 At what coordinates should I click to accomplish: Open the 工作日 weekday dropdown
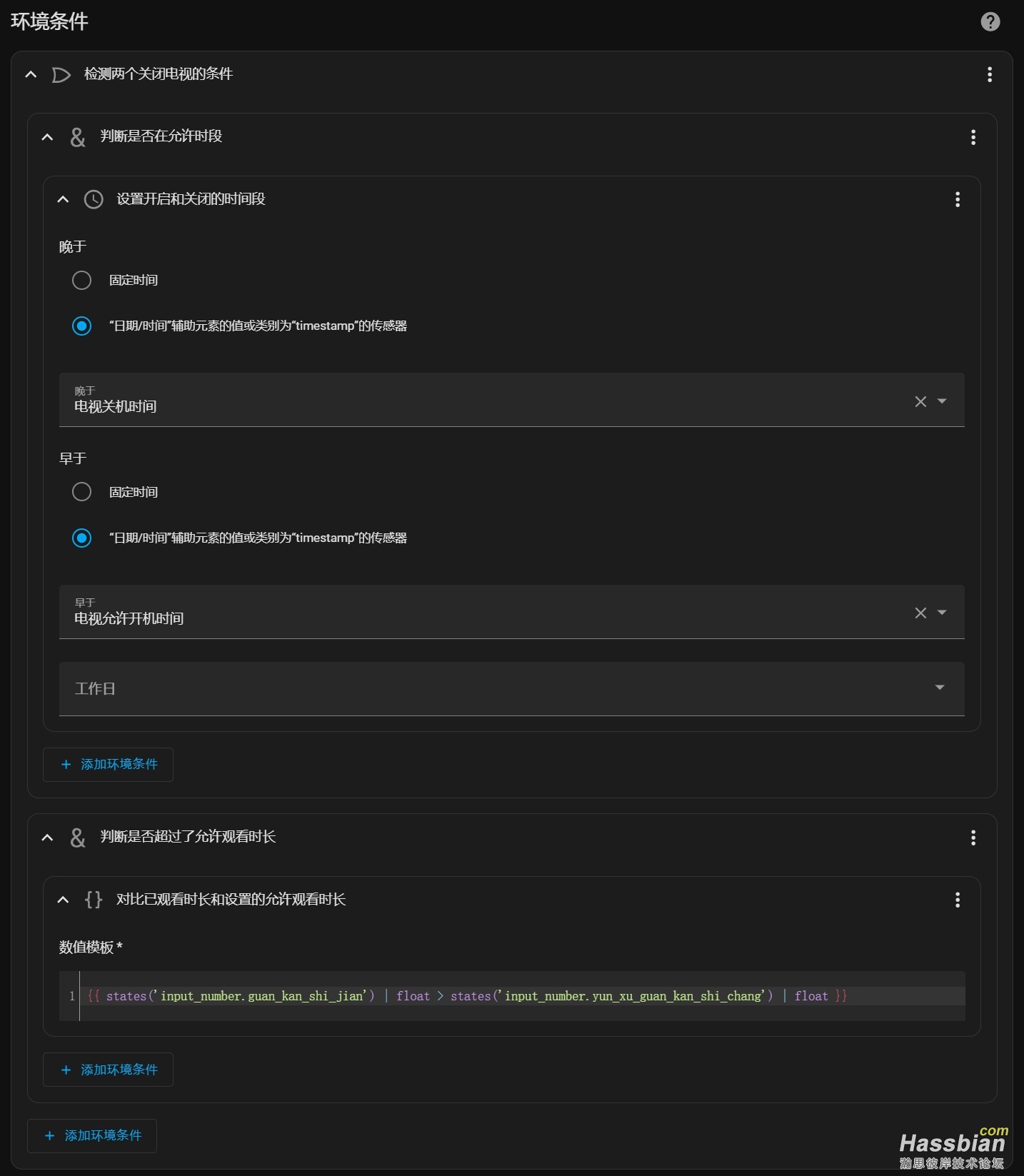[511, 688]
